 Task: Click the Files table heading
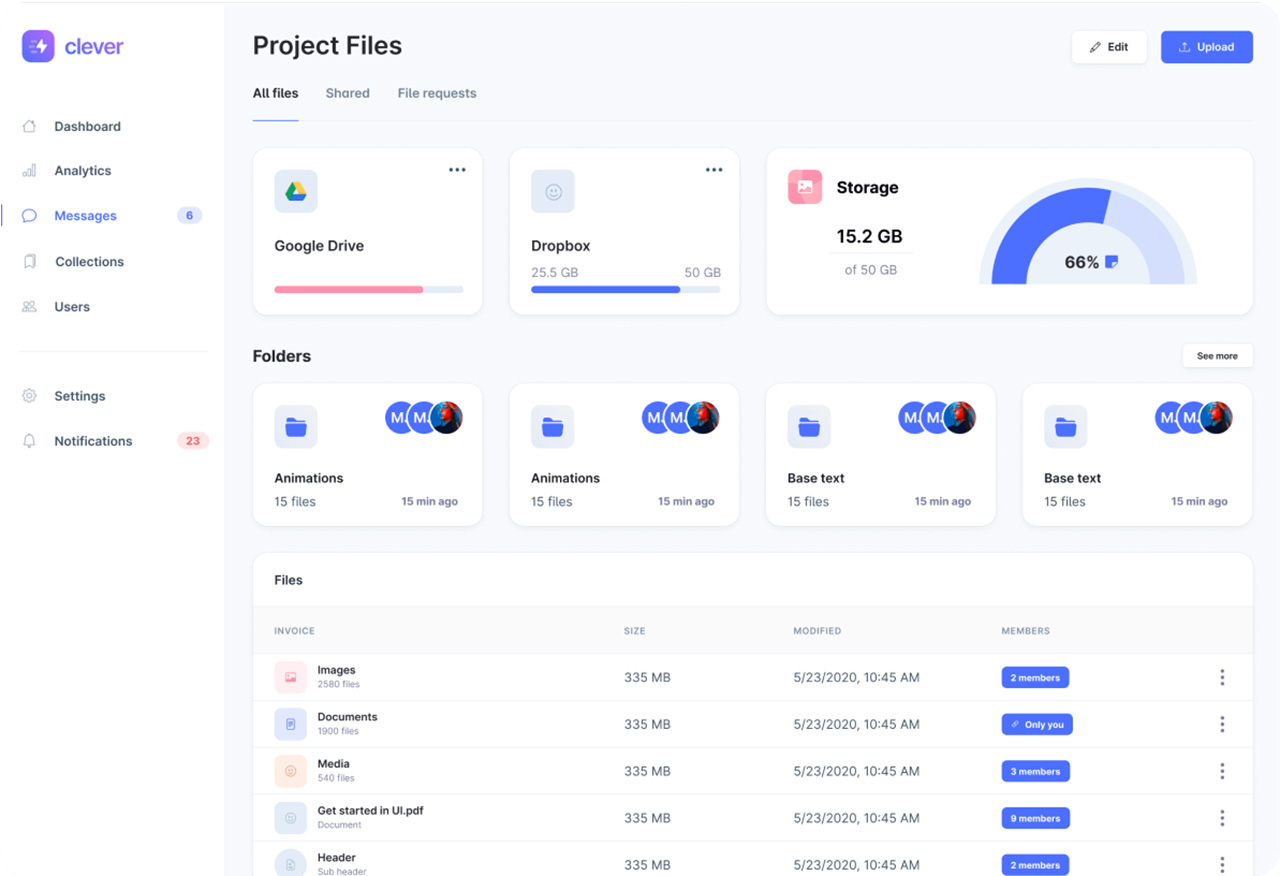(x=288, y=580)
